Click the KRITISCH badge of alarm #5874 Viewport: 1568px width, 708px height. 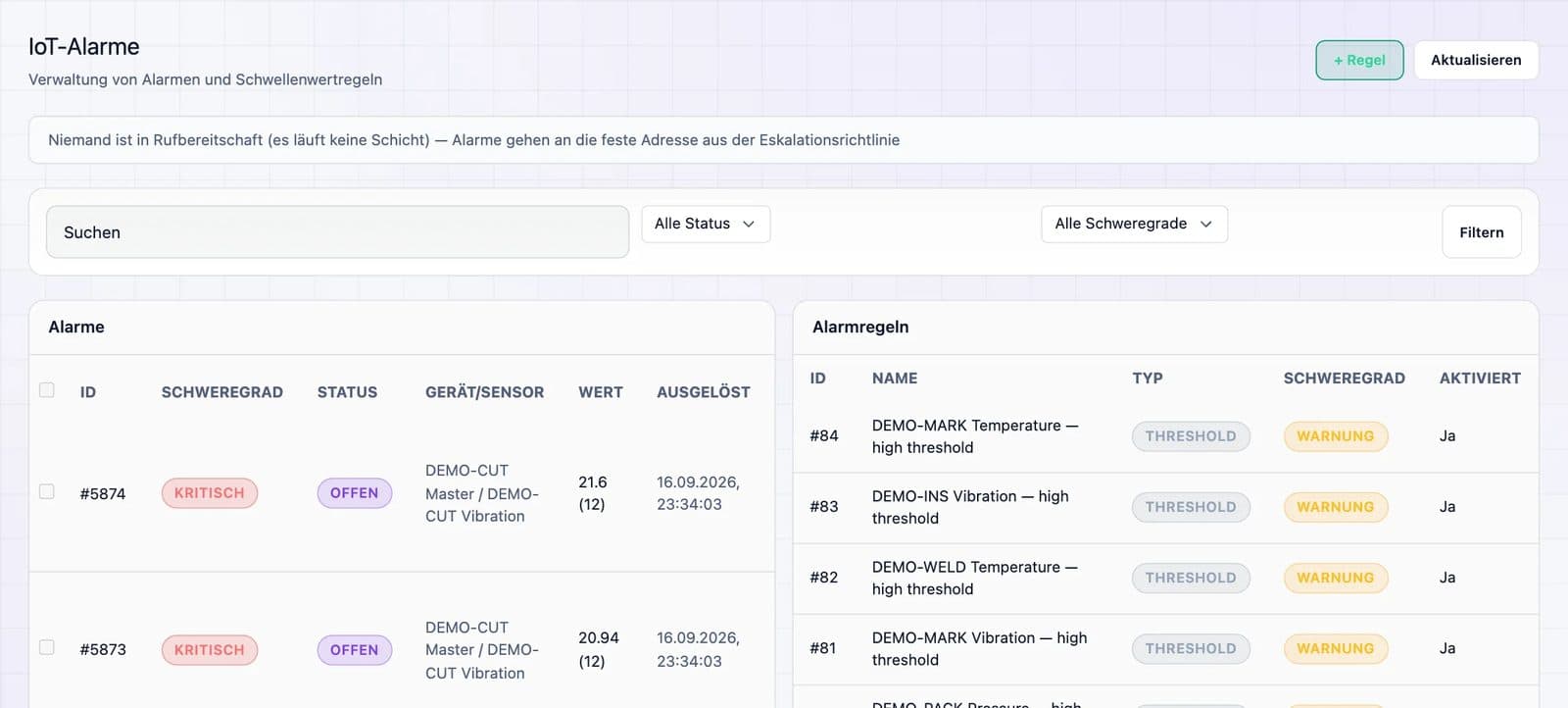pos(210,493)
